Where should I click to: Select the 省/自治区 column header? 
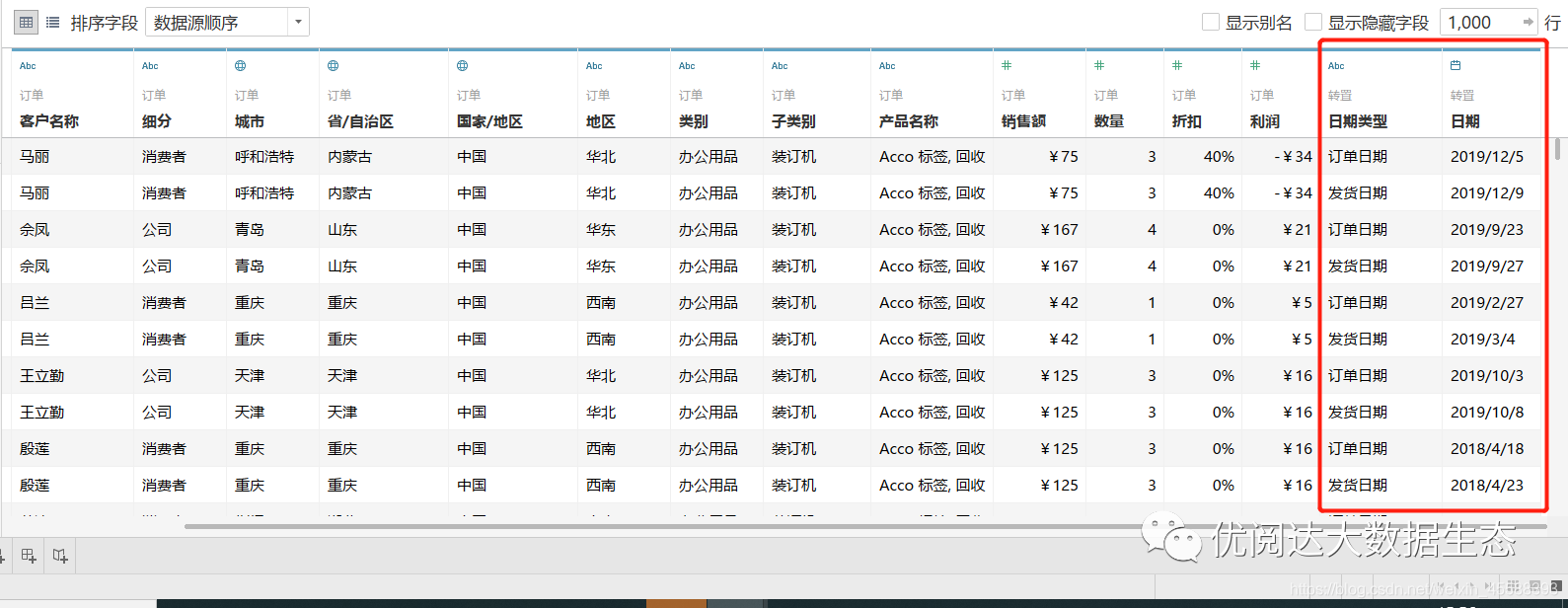click(361, 121)
